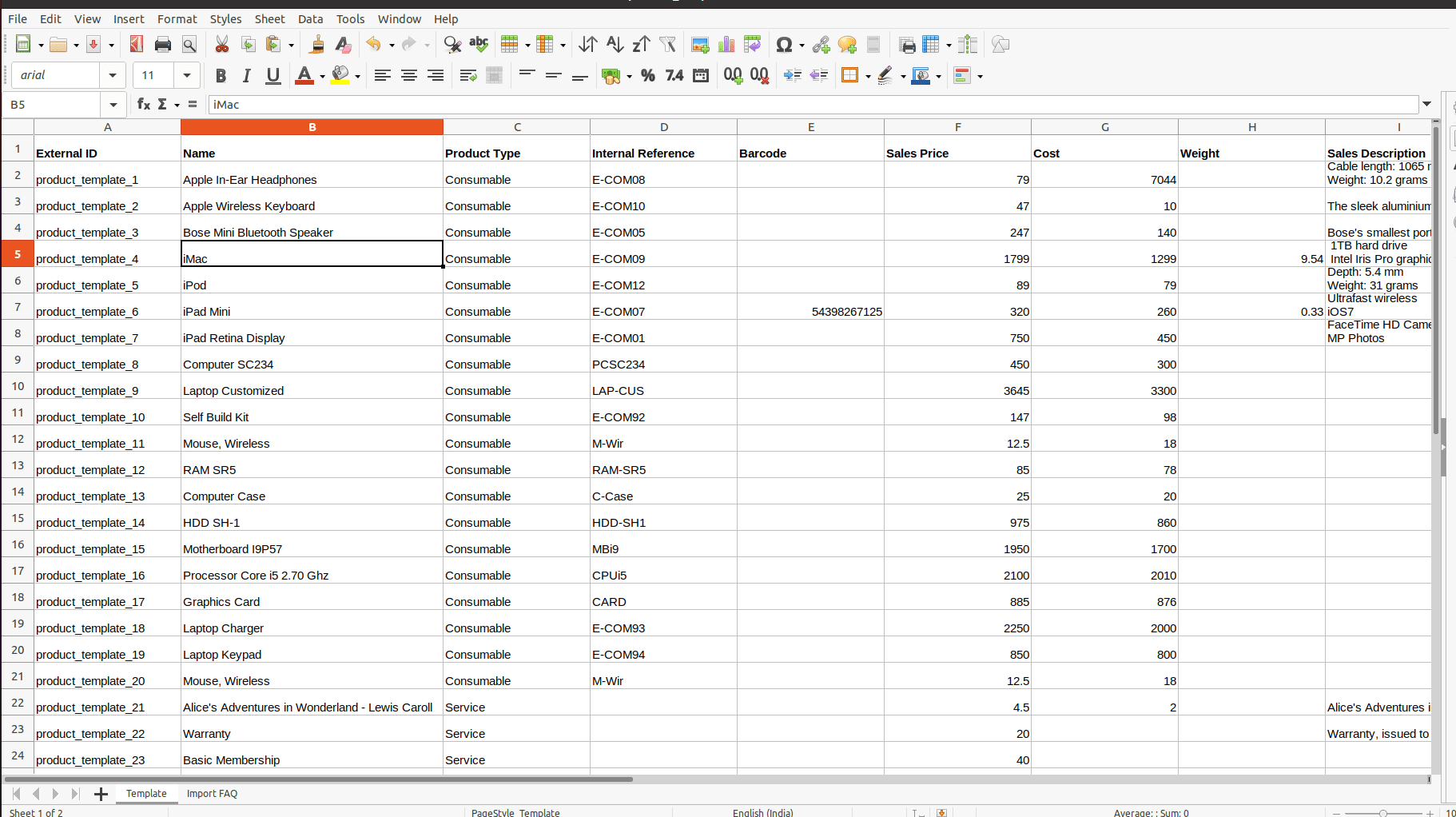Image resolution: width=1456 pixels, height=817 pixels.
Task: Format as Date icon
Action: pyautogui.click(x=701, y=75)
